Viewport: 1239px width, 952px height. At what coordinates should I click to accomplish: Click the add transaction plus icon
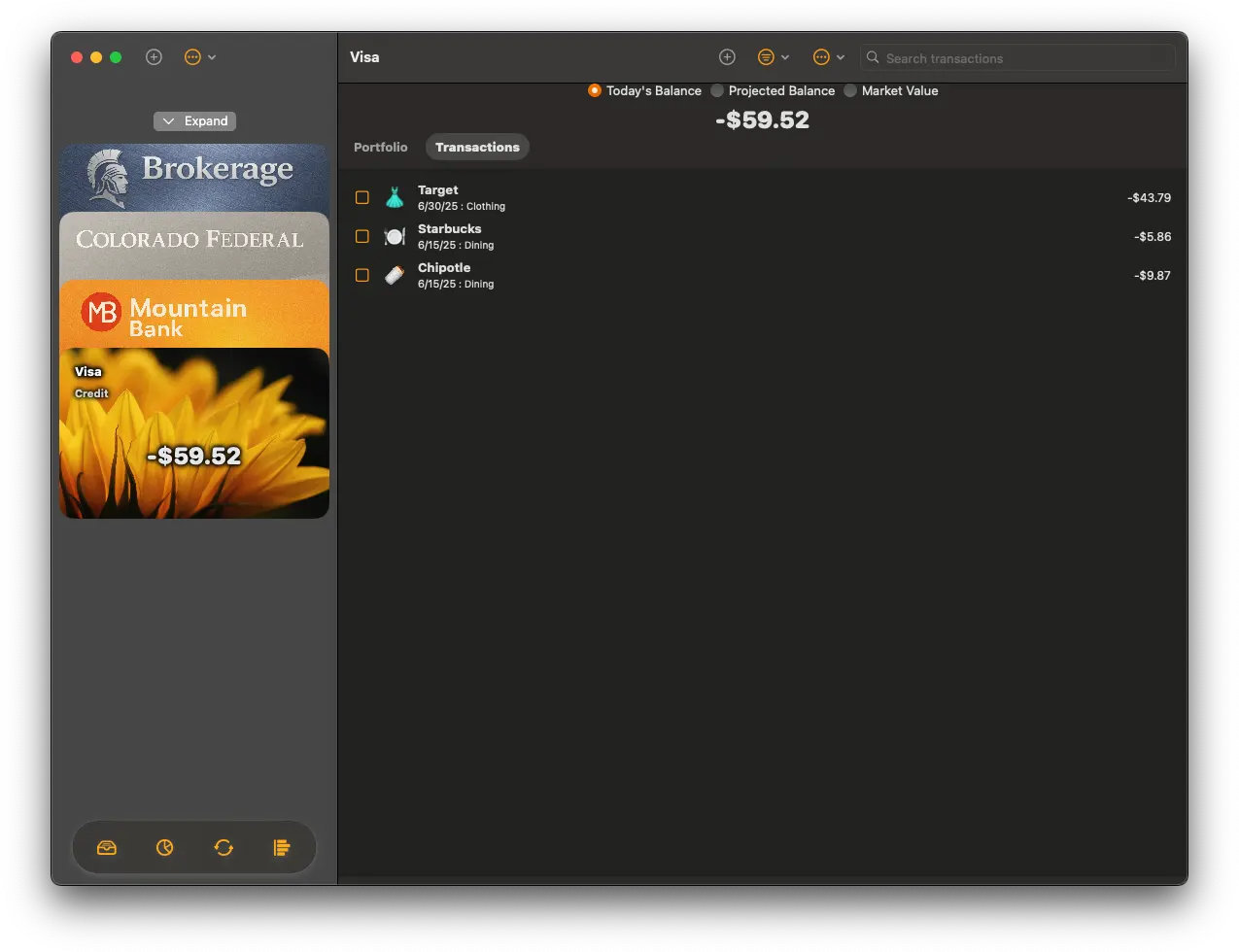coord(727,57)
